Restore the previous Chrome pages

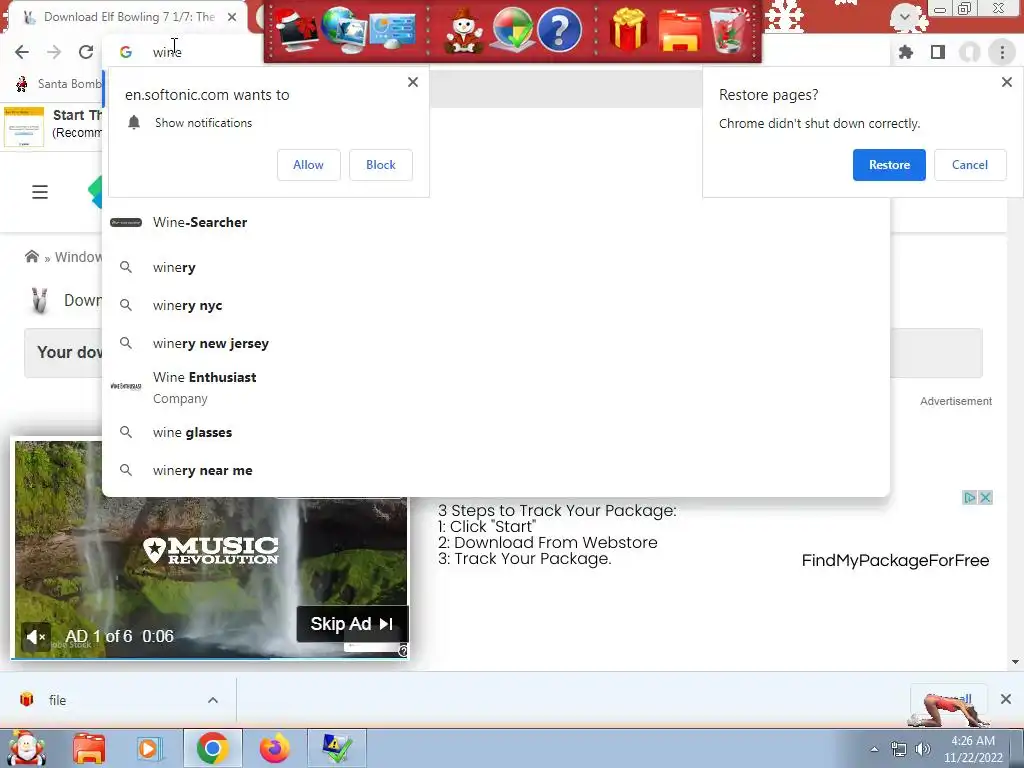point(889,165)
